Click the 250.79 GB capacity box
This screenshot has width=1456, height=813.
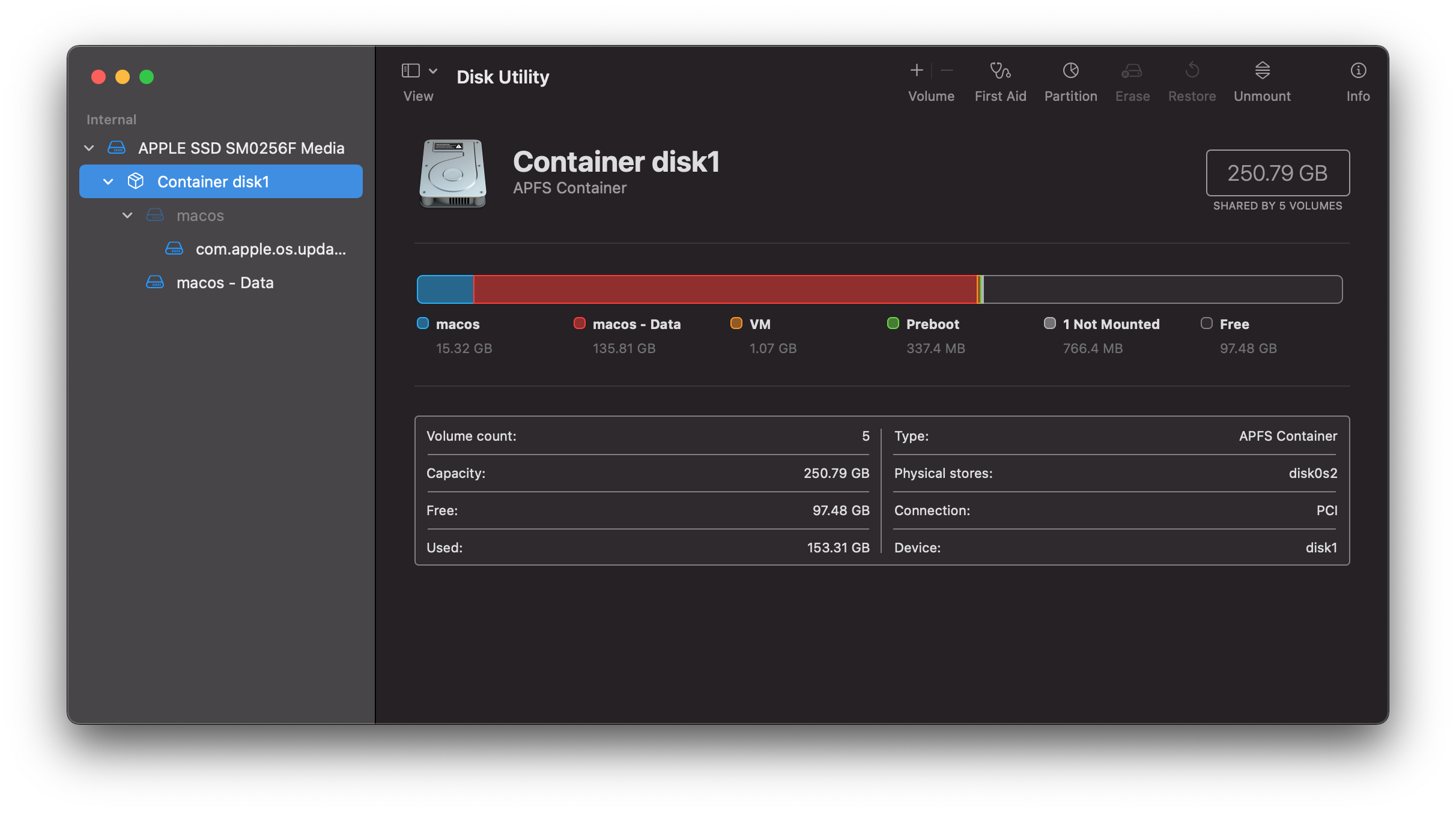(x=1277, y=173)
